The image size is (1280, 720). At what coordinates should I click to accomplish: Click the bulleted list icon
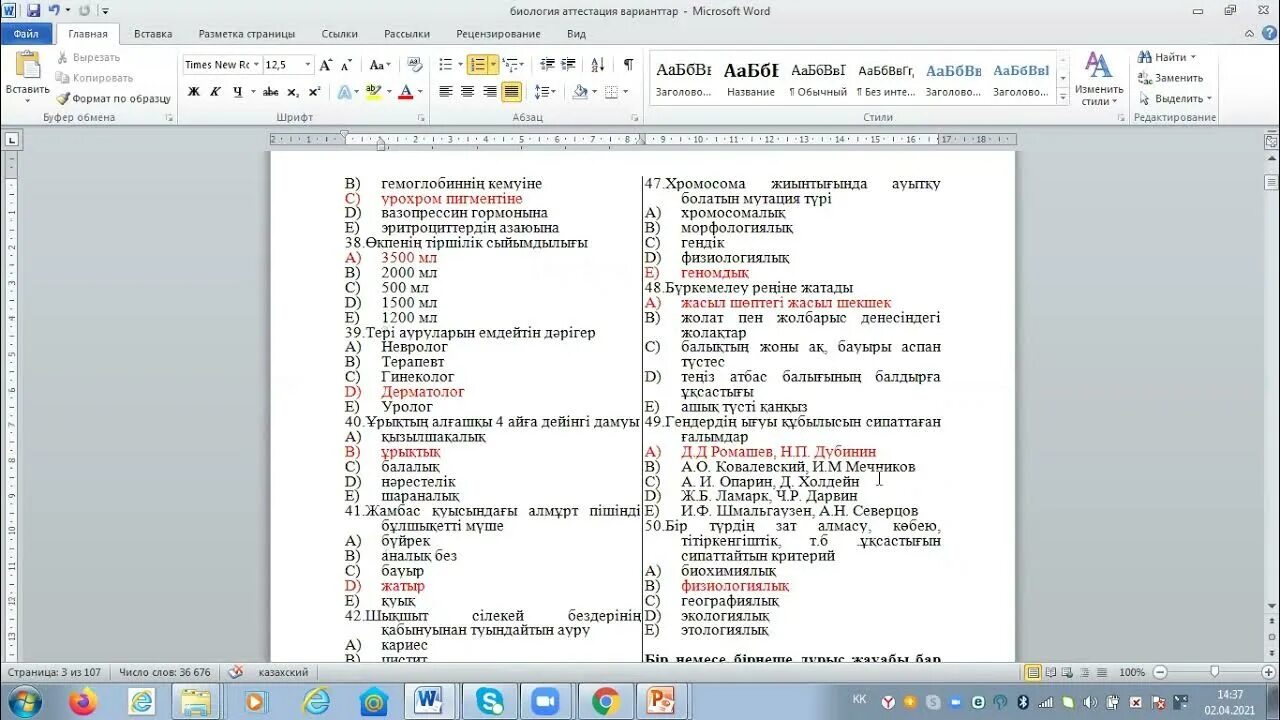click(x=446, y=65)
